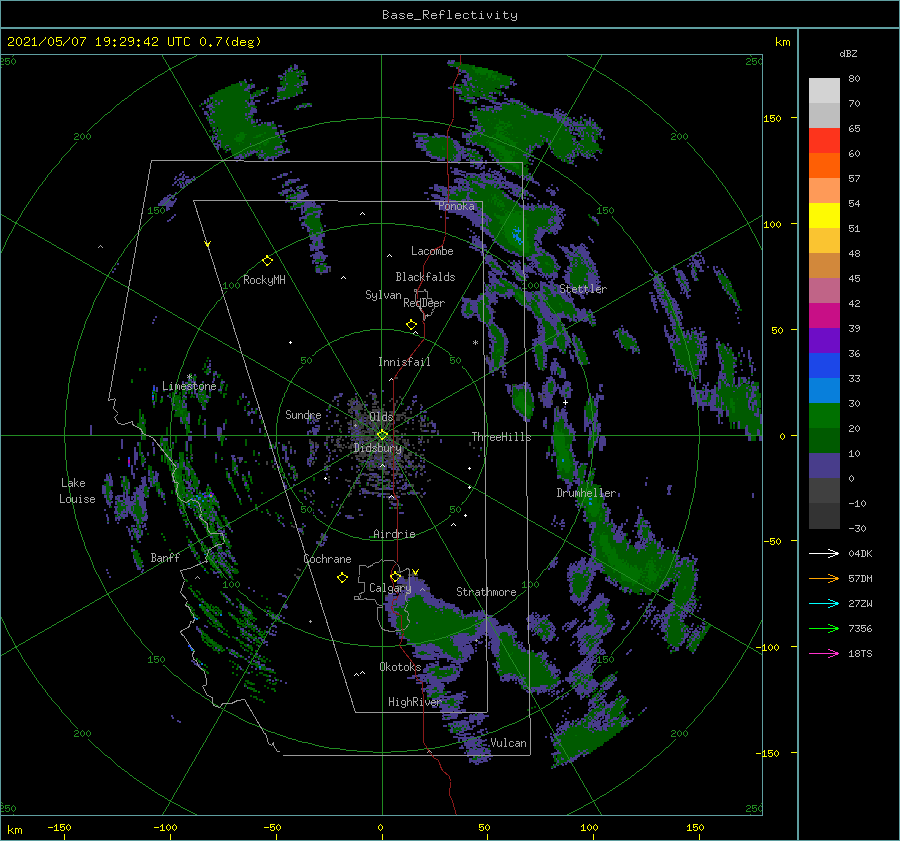
Task: Click the orange 57DM arrow in legend
Action: tap(824, 579)
